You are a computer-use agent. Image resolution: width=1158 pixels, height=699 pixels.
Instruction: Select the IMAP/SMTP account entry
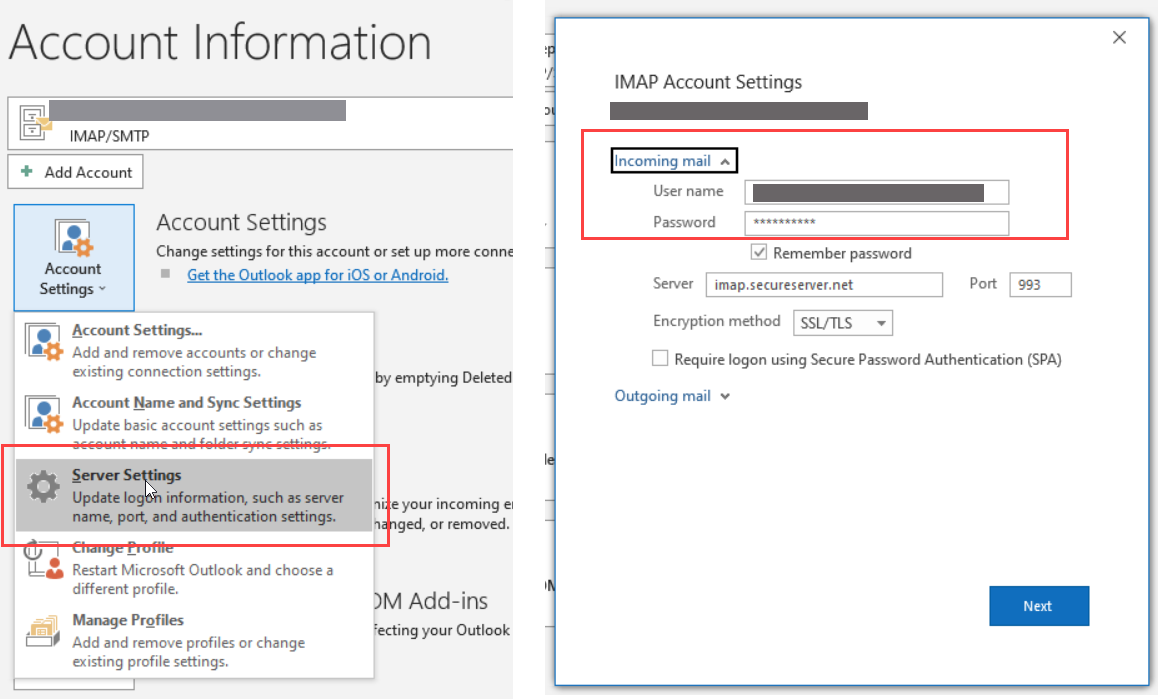point(260,123)
